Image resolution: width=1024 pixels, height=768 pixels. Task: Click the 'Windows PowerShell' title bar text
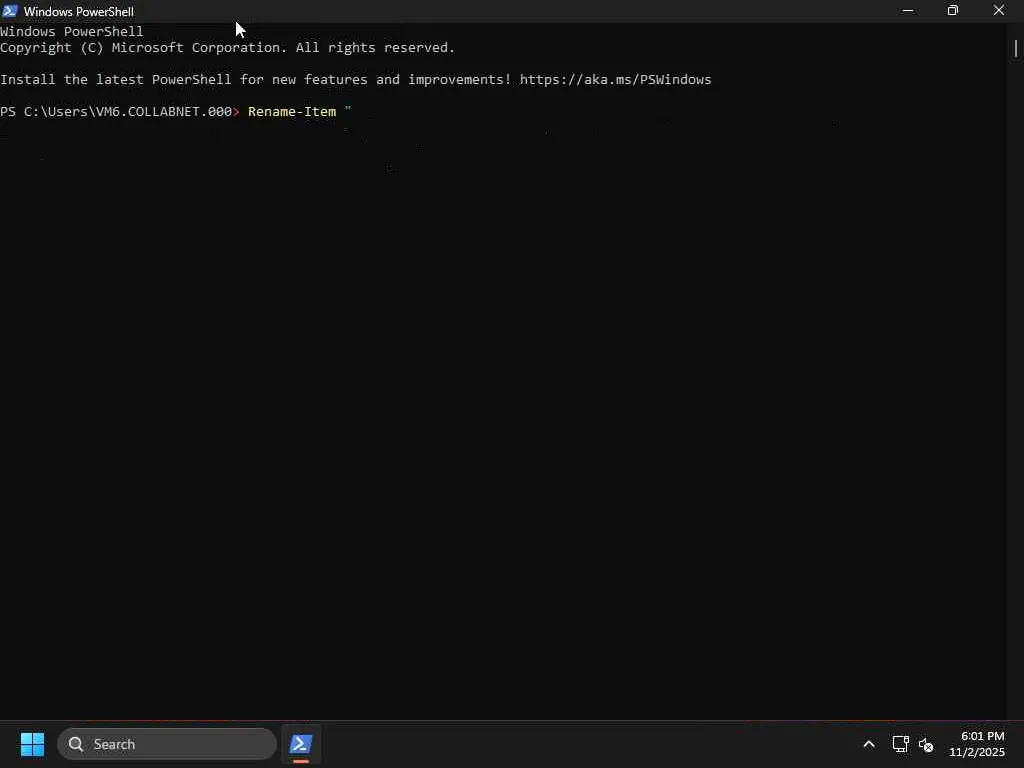pyautogui.click(x=79, y=12)
